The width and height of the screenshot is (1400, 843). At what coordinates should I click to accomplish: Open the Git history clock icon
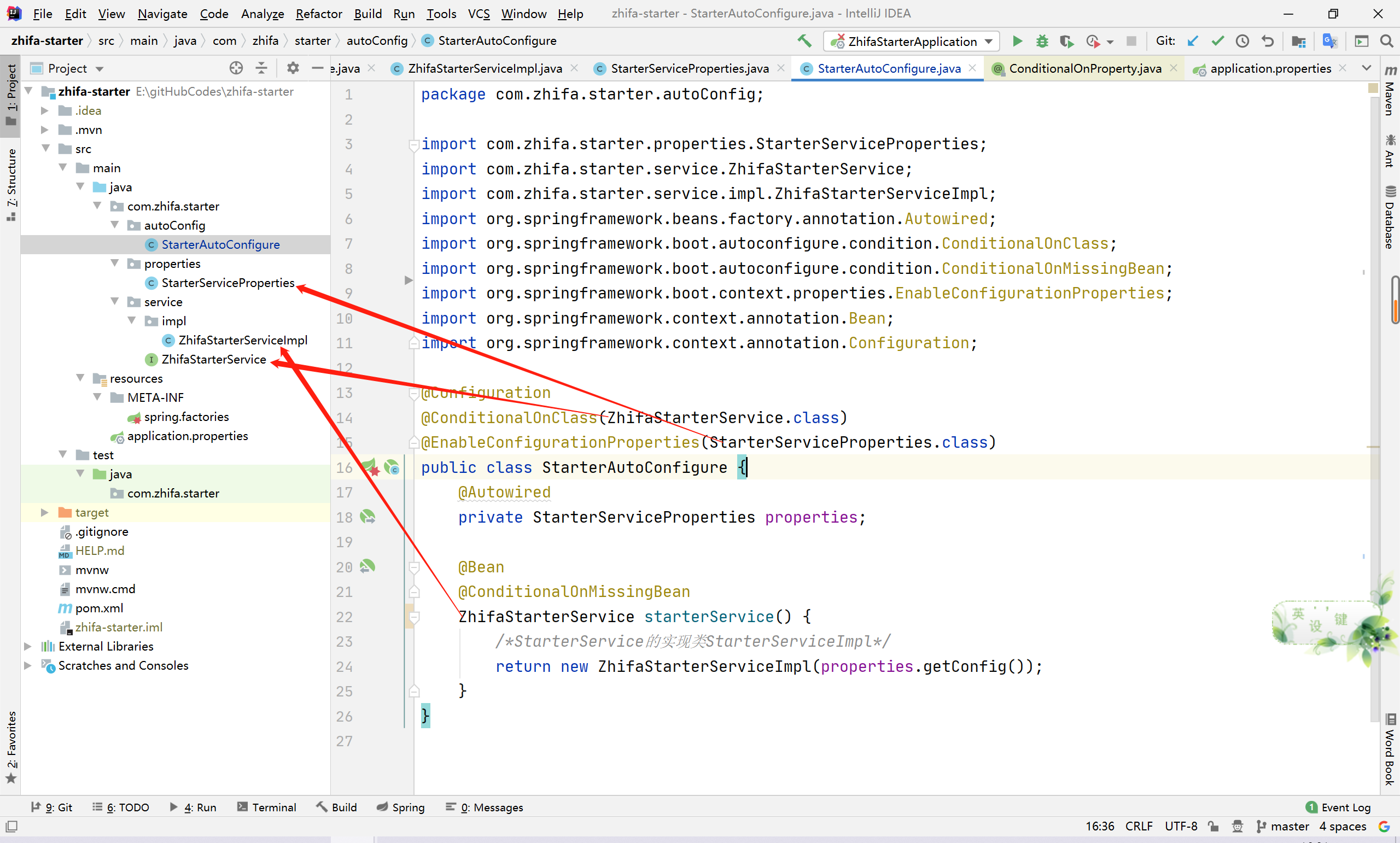click(x=1242, y=41)
